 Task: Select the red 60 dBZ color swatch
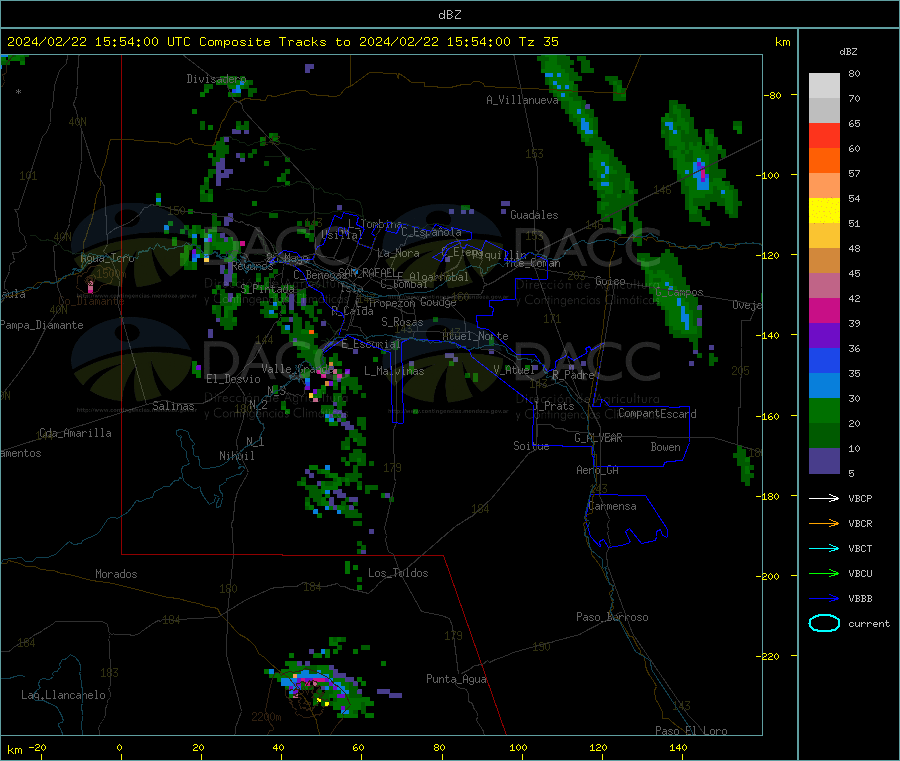click(x=824, y=135)
